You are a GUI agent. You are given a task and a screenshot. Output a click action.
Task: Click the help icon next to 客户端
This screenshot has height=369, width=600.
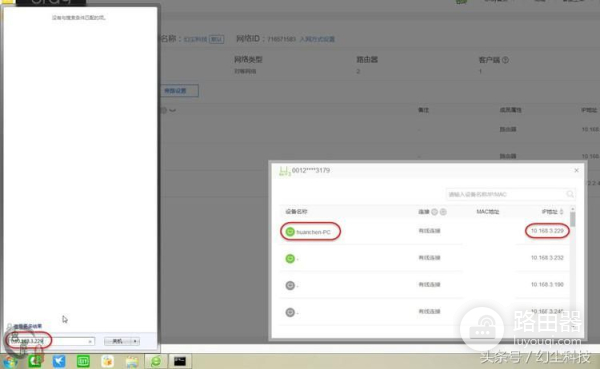tap(505, 60)
